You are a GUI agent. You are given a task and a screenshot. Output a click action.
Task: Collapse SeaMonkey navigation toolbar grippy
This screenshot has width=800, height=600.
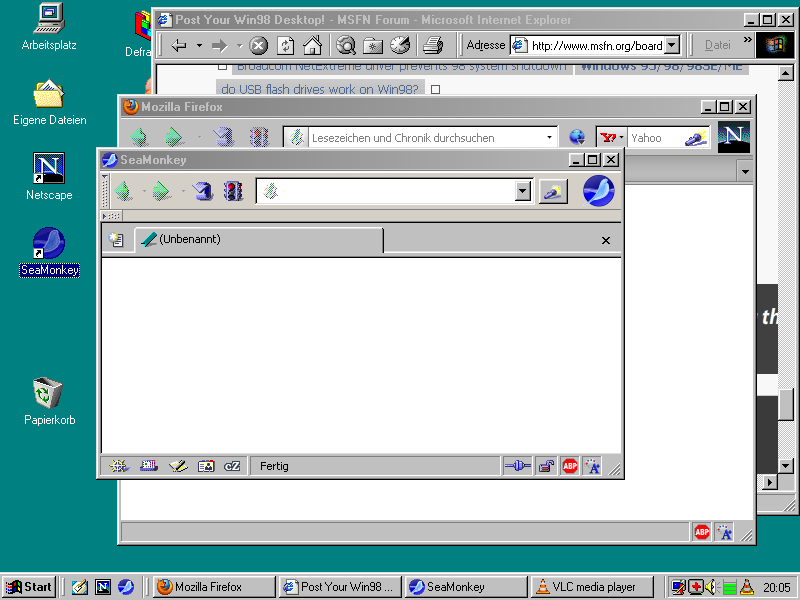[x=105, y=191]
